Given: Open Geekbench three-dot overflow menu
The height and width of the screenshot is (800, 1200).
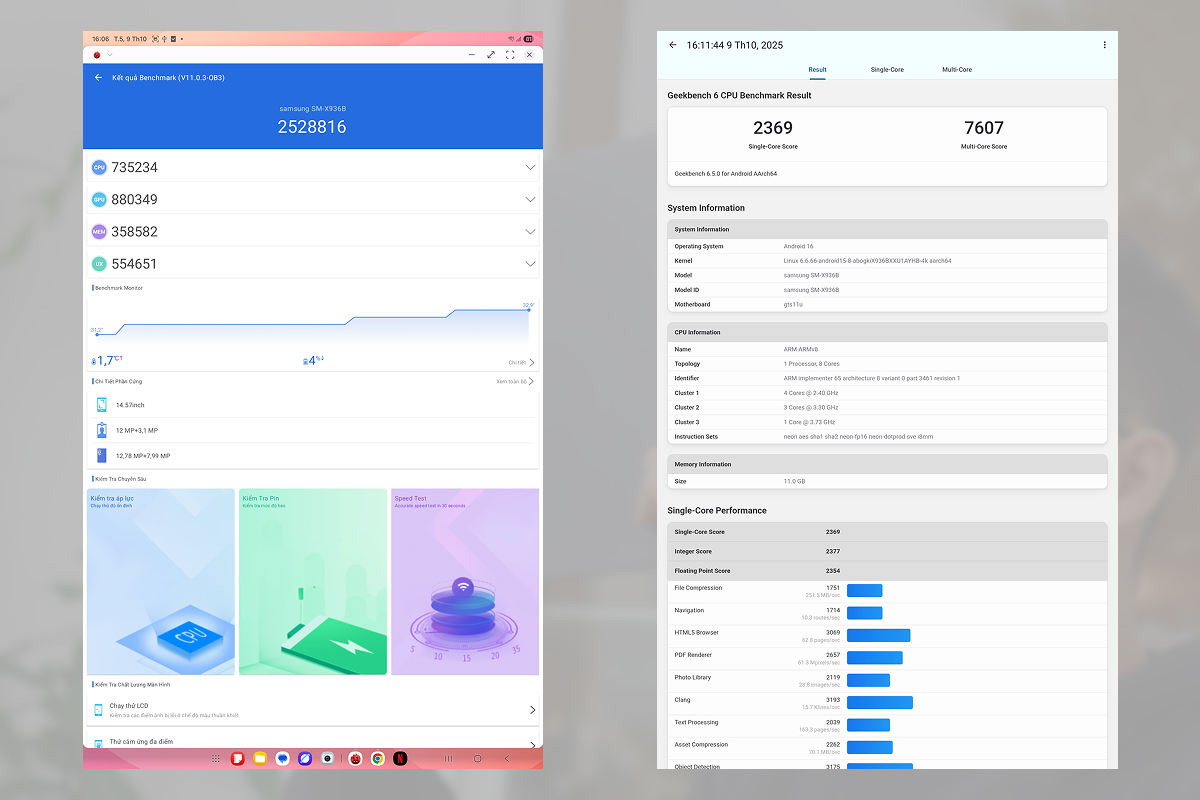Looking at the screenshot, I should (x=1104, y=45).
